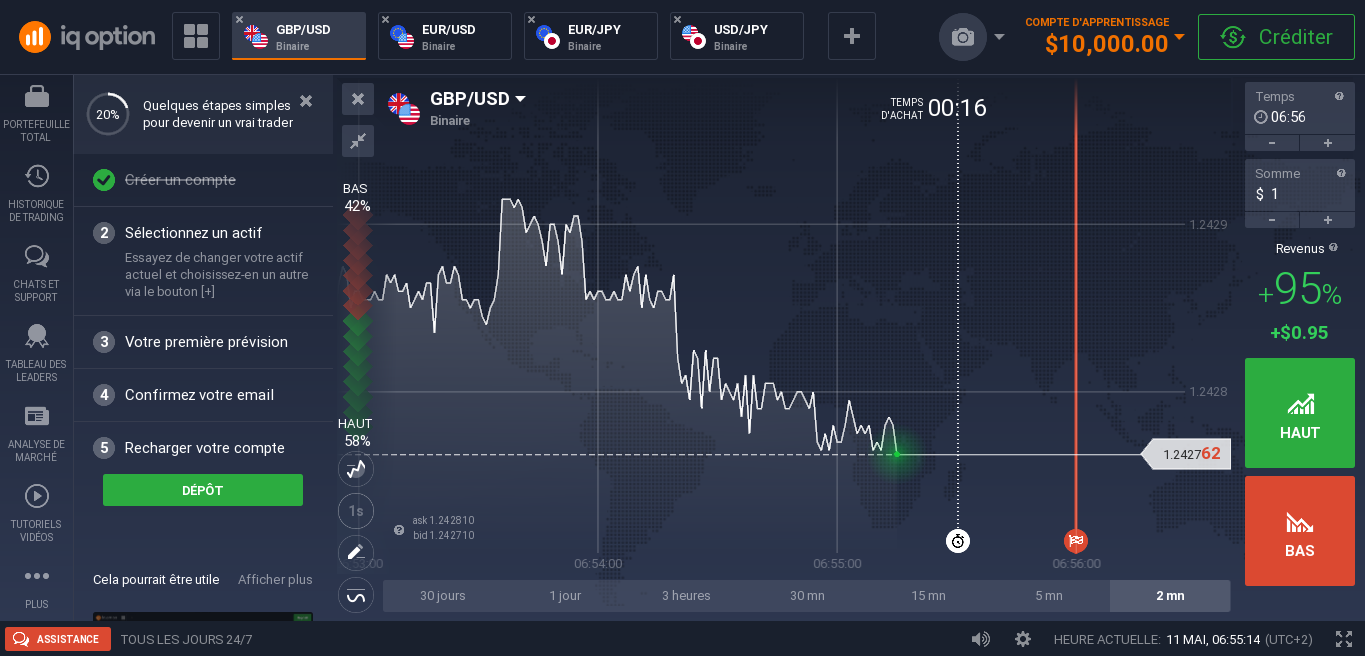Select the 5 mn timeframe
Viewport: 1365px width, 656px height.
pyautogui.click(x=1049, y=596)
